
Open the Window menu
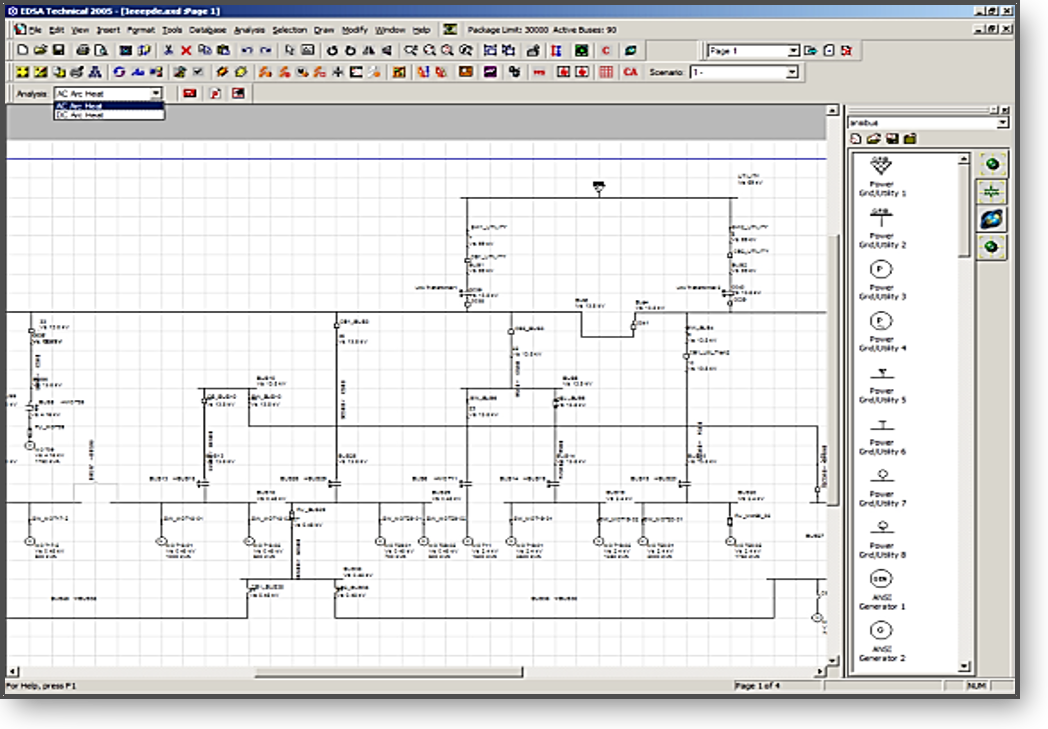click(x=390, y=30)
